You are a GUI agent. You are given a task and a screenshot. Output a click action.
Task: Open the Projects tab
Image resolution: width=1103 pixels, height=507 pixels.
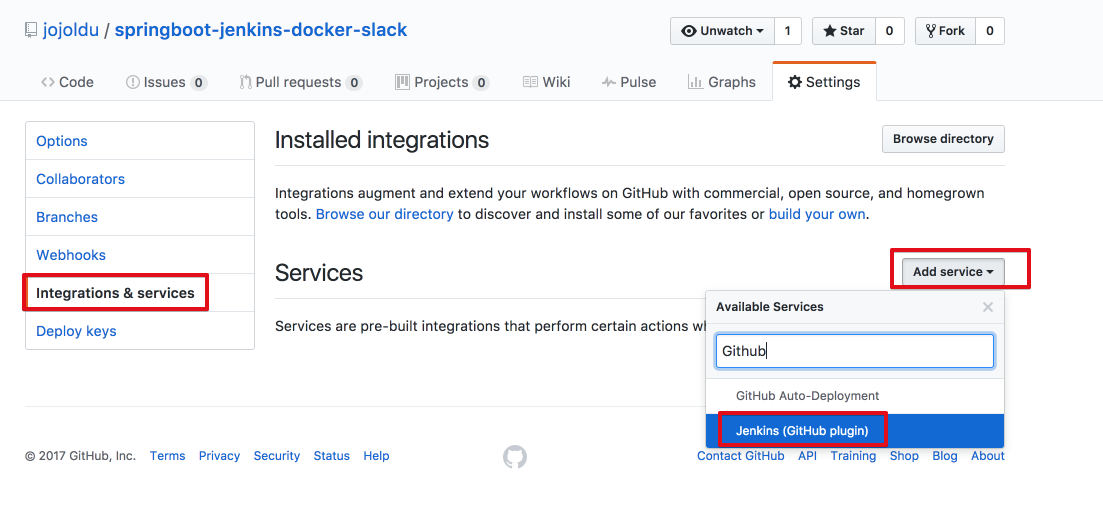[442, 82]
